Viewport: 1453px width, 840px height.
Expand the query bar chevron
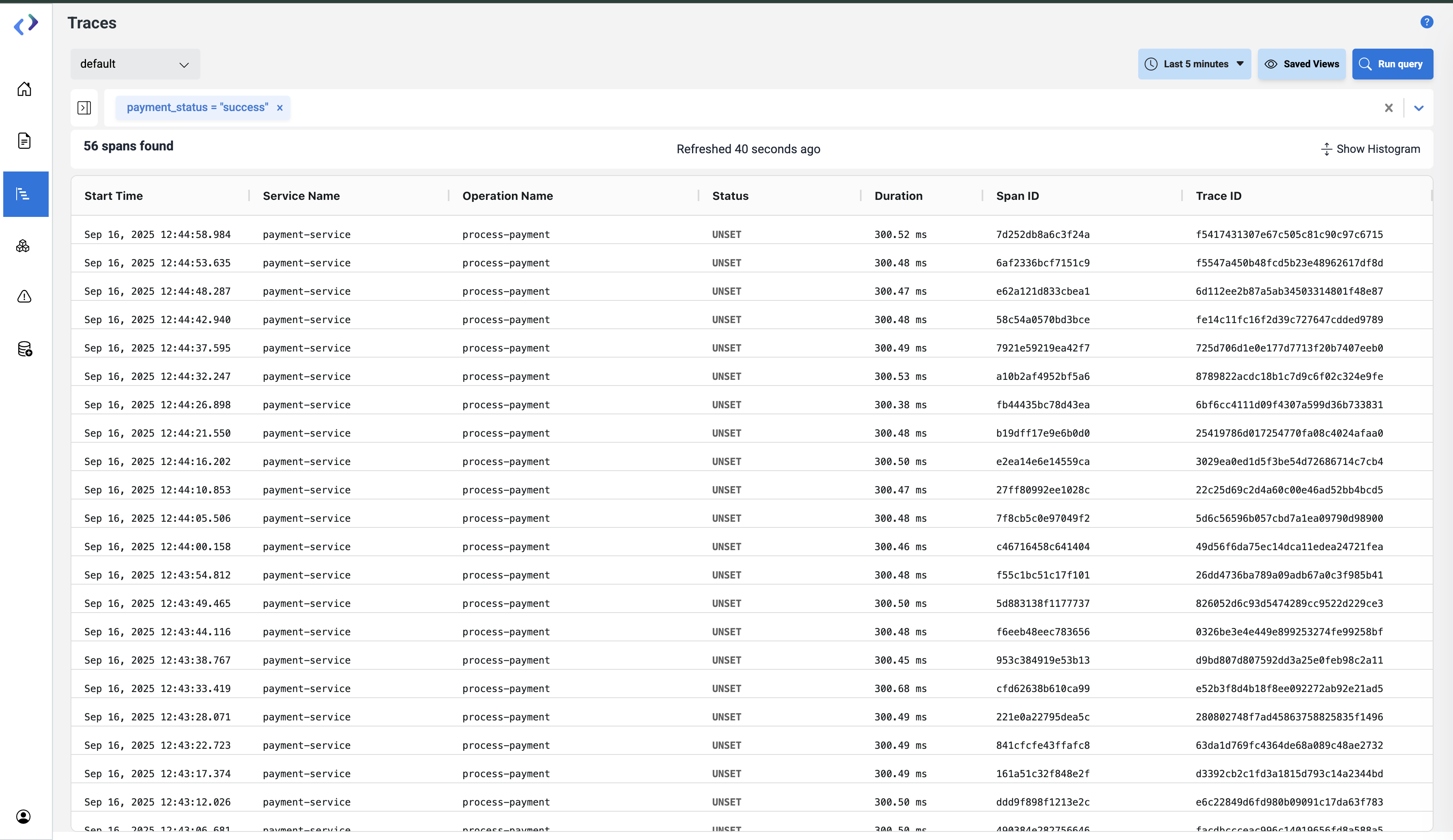(1419, 108)
